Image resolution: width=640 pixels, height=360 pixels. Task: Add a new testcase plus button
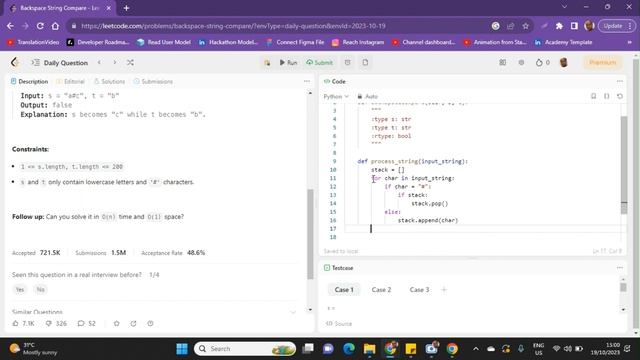click(444, 290)
